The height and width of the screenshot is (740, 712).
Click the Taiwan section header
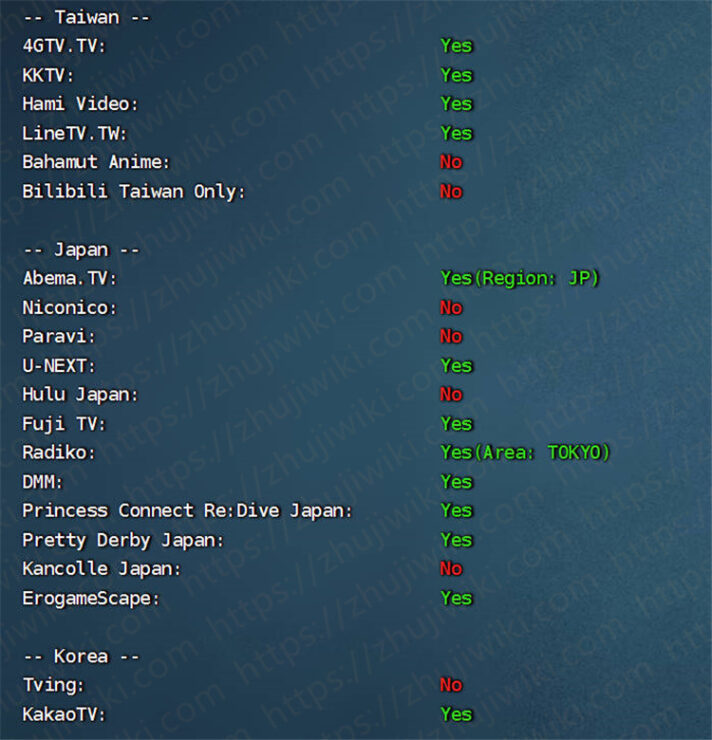point(87,17)
